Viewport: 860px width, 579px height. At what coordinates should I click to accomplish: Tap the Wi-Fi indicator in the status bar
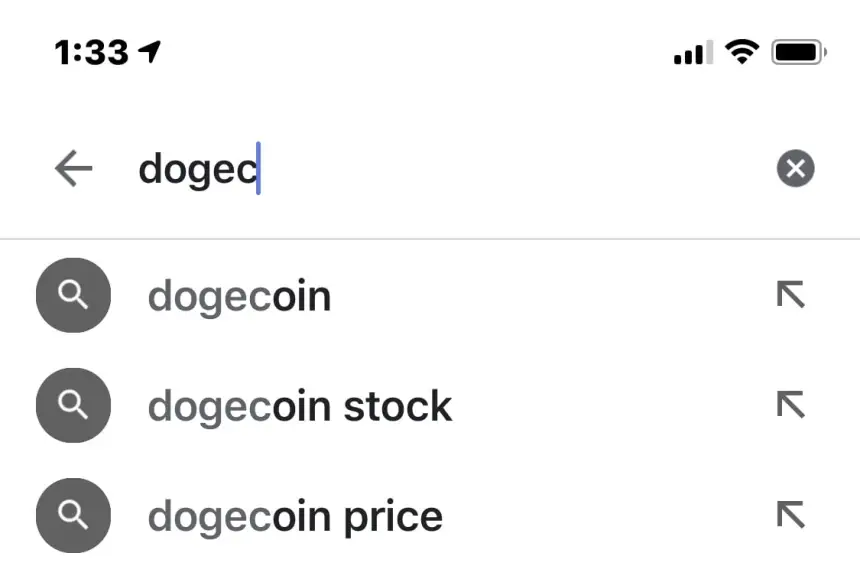740,51
